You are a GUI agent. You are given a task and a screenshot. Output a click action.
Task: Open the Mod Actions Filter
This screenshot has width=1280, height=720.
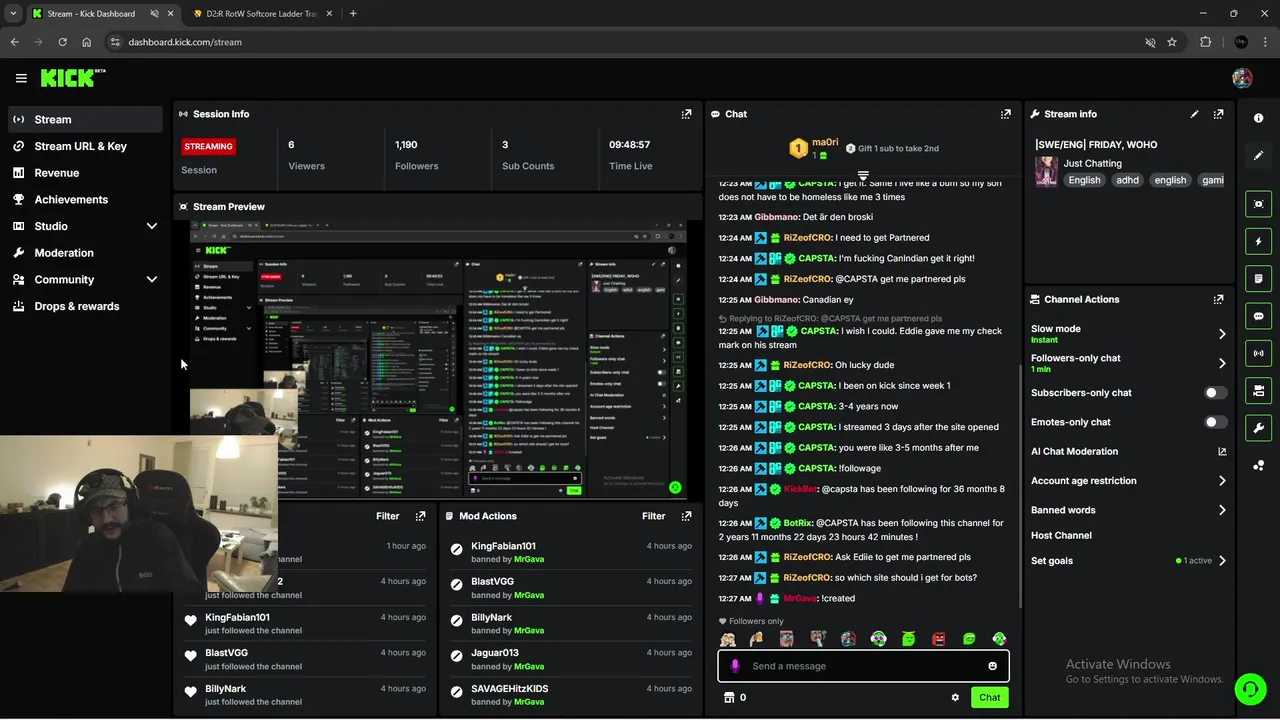coord(653,516)
